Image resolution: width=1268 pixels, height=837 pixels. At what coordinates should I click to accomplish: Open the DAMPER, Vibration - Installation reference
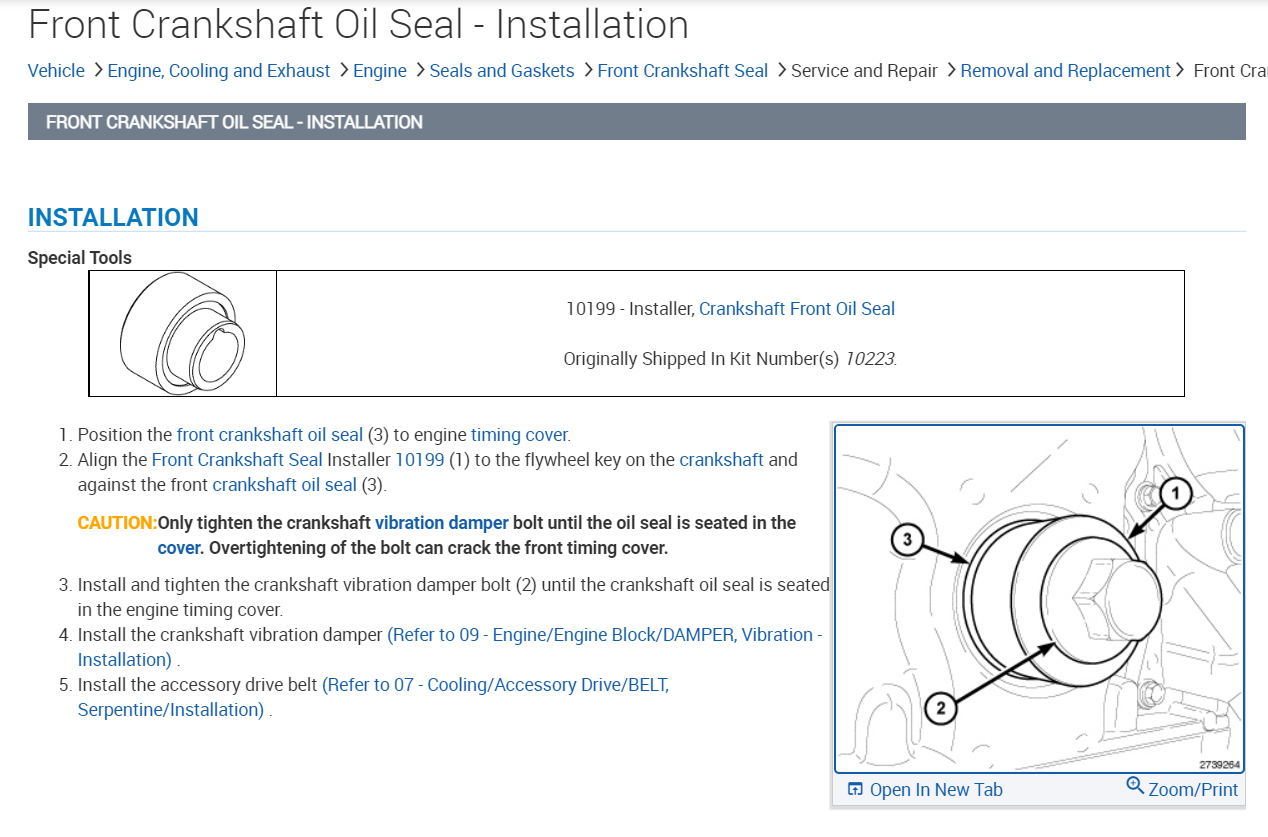click(x=605, y=634)
